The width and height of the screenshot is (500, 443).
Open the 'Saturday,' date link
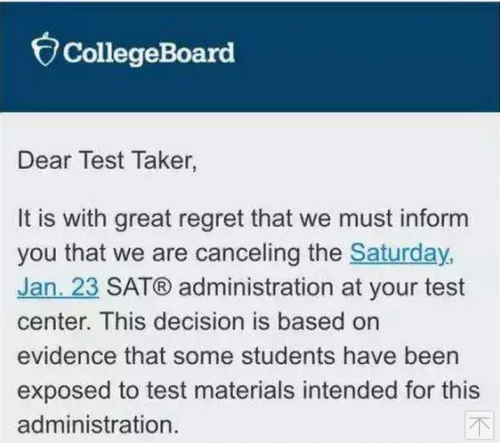click(401, 253)
